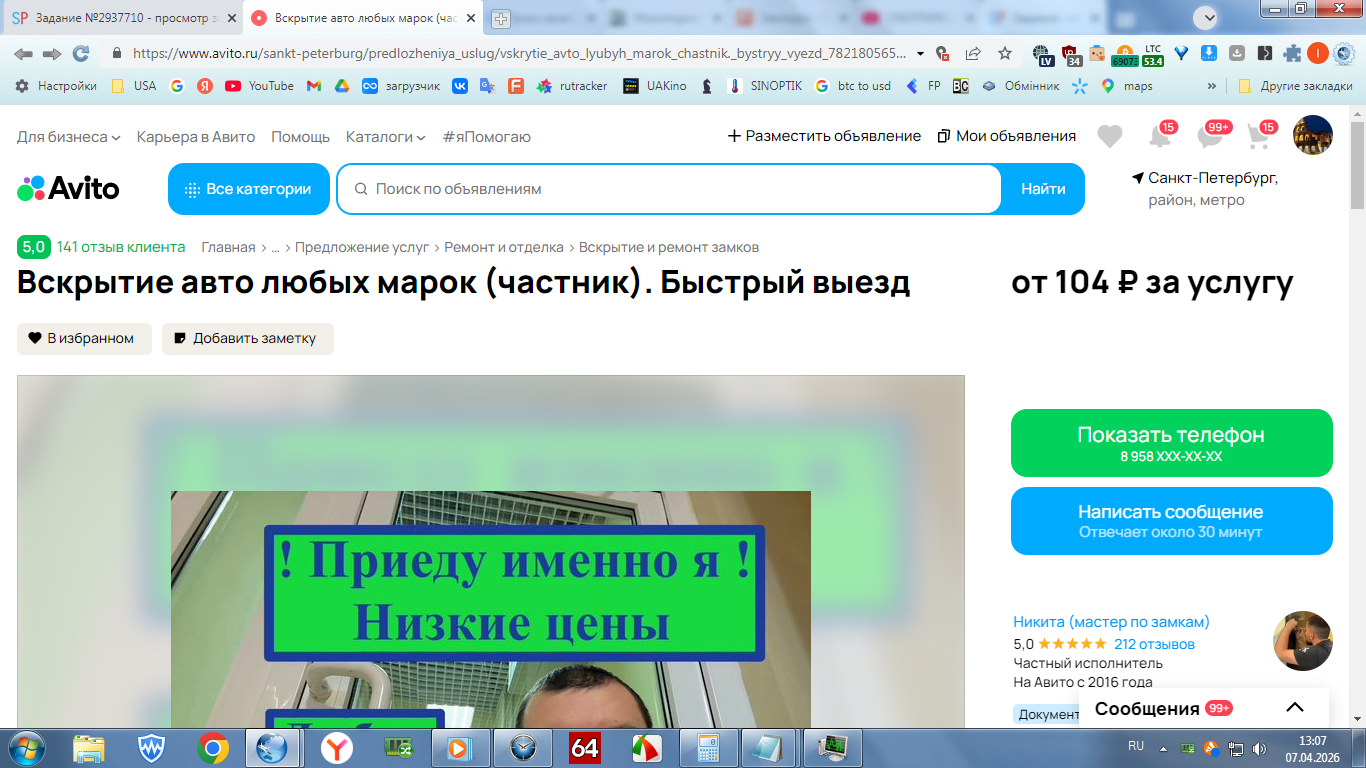Open Avito notifications bell icon
1366x768 pixels.
tap(1161, 136)
